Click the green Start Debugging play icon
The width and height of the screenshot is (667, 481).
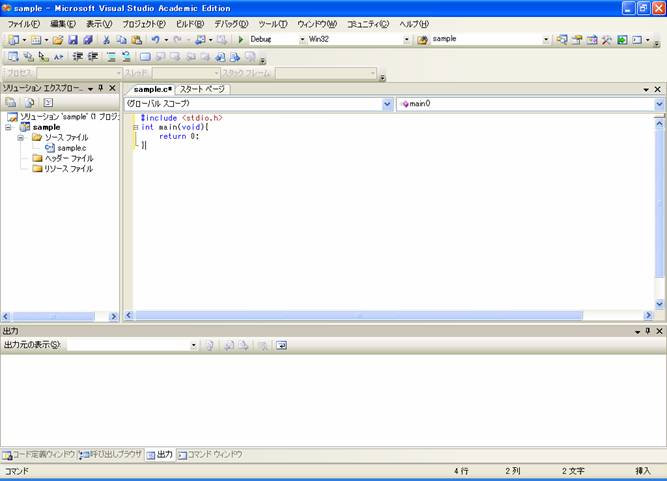(x=241, y=40)
